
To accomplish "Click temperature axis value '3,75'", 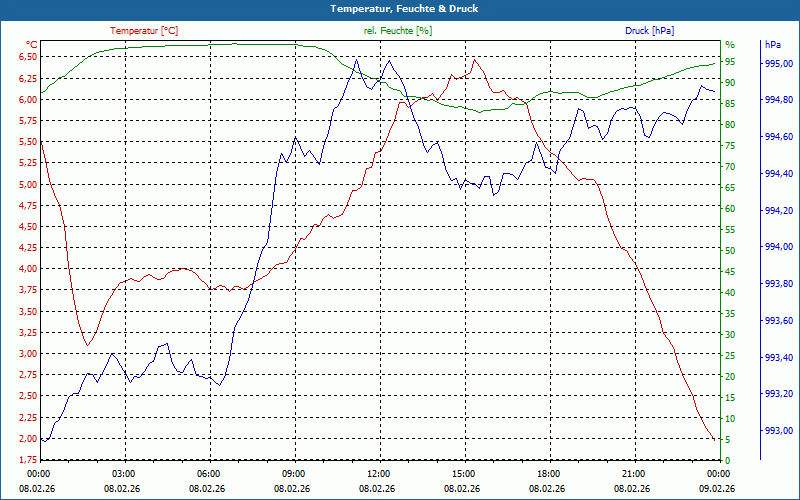I will click(x=28, y=290).
